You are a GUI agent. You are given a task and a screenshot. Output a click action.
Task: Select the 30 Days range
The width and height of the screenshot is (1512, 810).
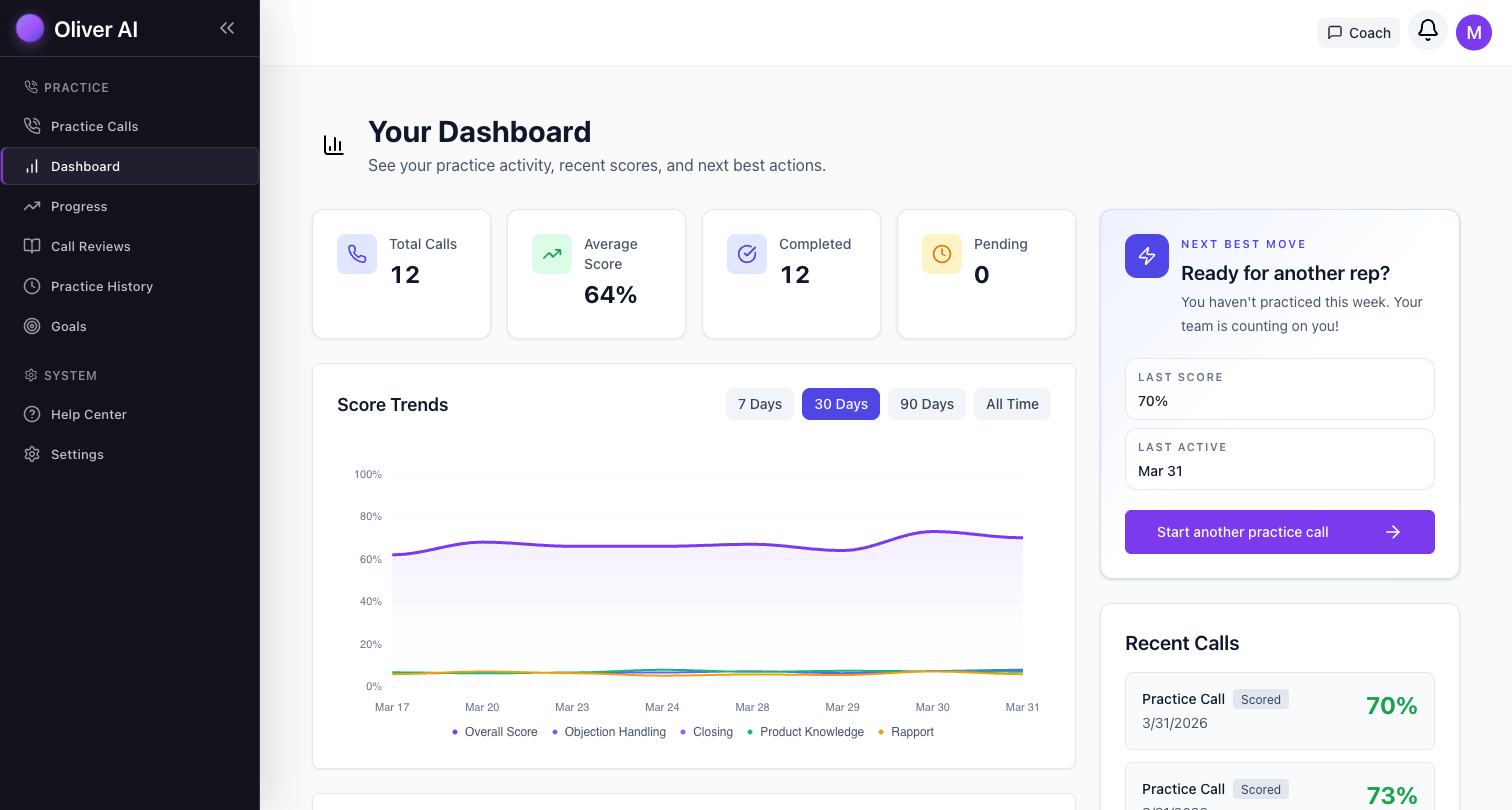coord(841,404)
